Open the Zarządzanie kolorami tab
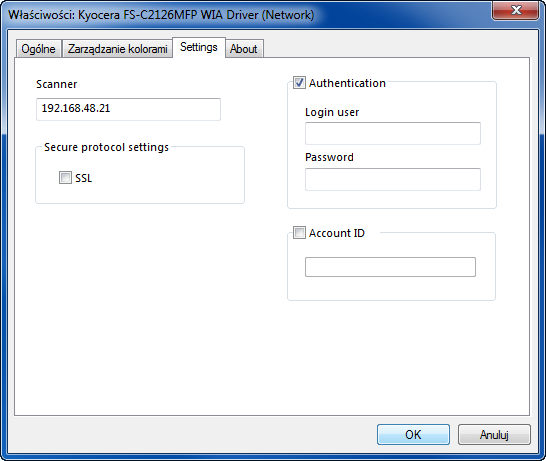The height and width of the screenshot is (461, 546). tap(117, 48)
